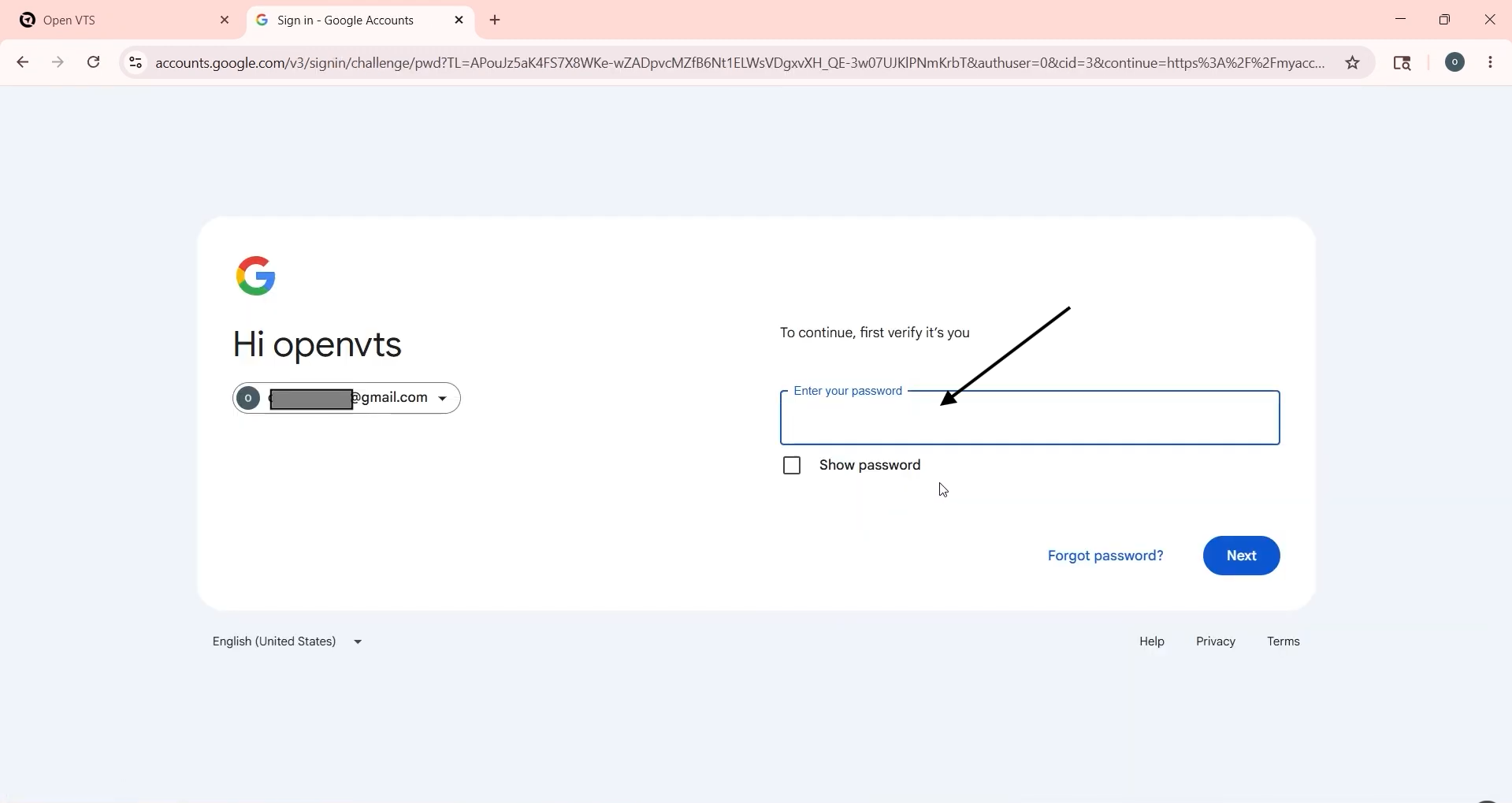This screenshot has width=1512, height=803.
Task: Minimize the browser window
Action: [x=1401, y=20]
